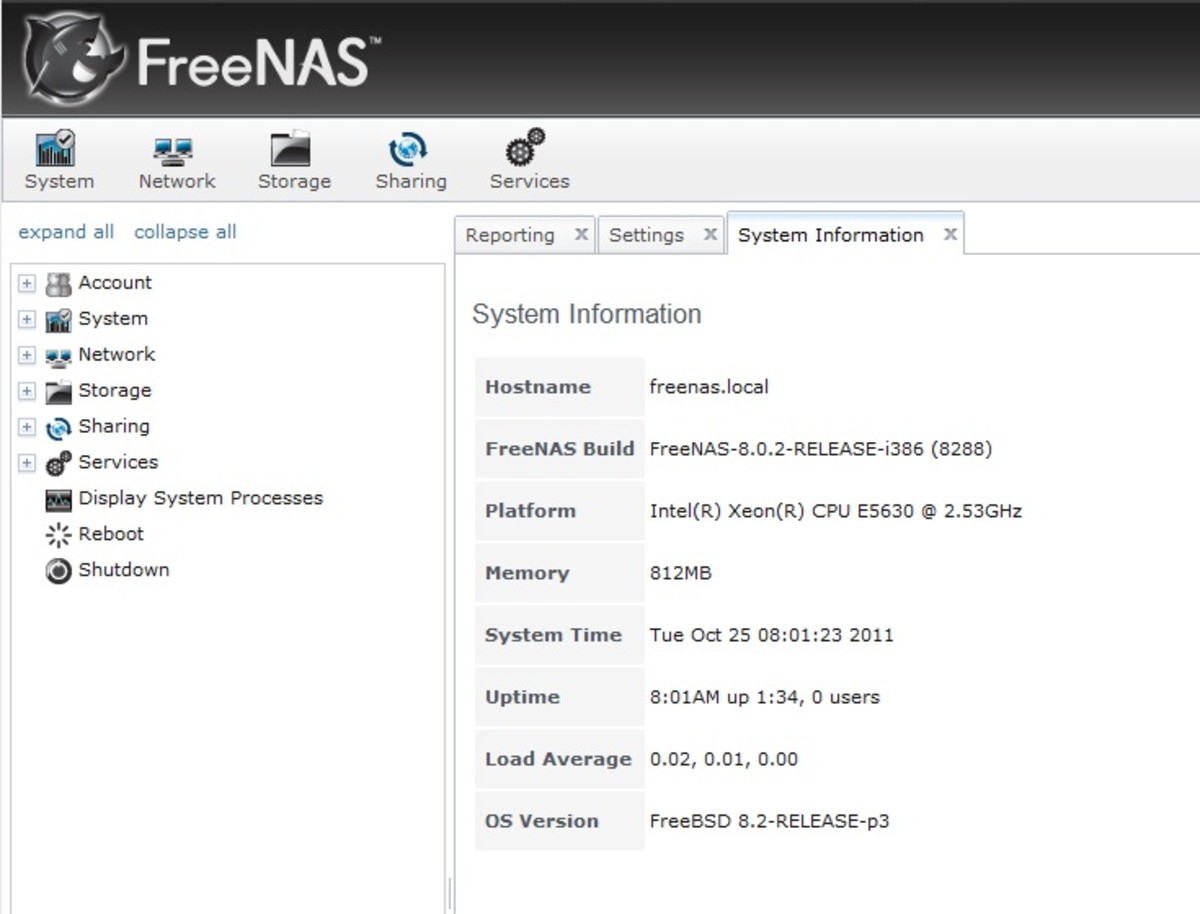Image resolution: width=1200 pixels, height=914 pixels.
Task: Close the System Information tab
Action: click(949, 233)
